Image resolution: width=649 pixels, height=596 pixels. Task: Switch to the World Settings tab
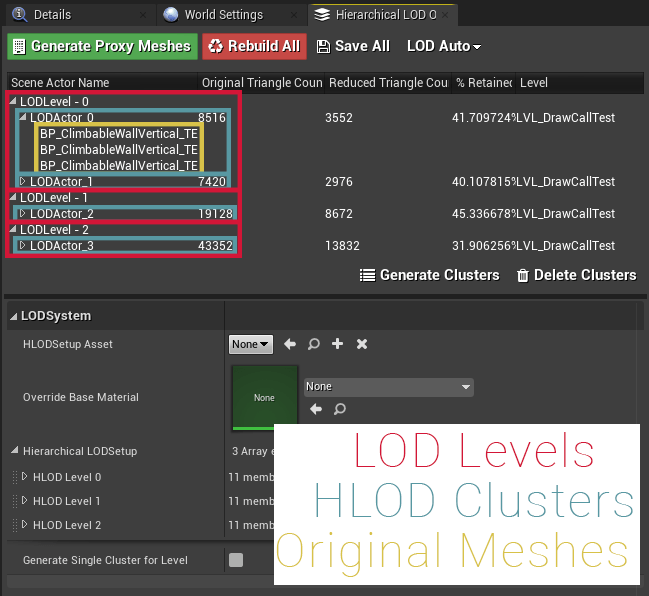tap(222, 15)
